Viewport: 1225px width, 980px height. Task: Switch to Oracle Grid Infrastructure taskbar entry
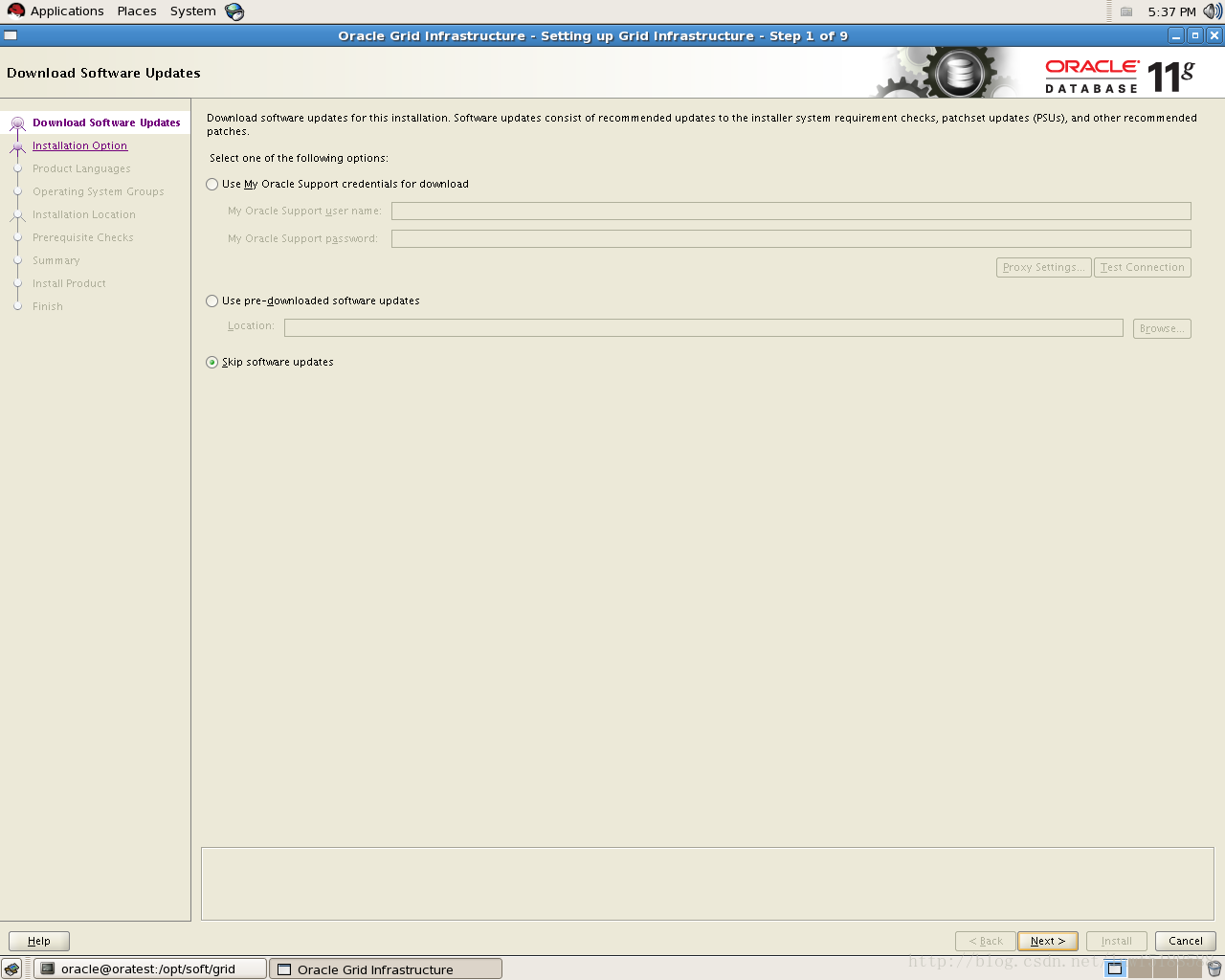click(386, 969)
